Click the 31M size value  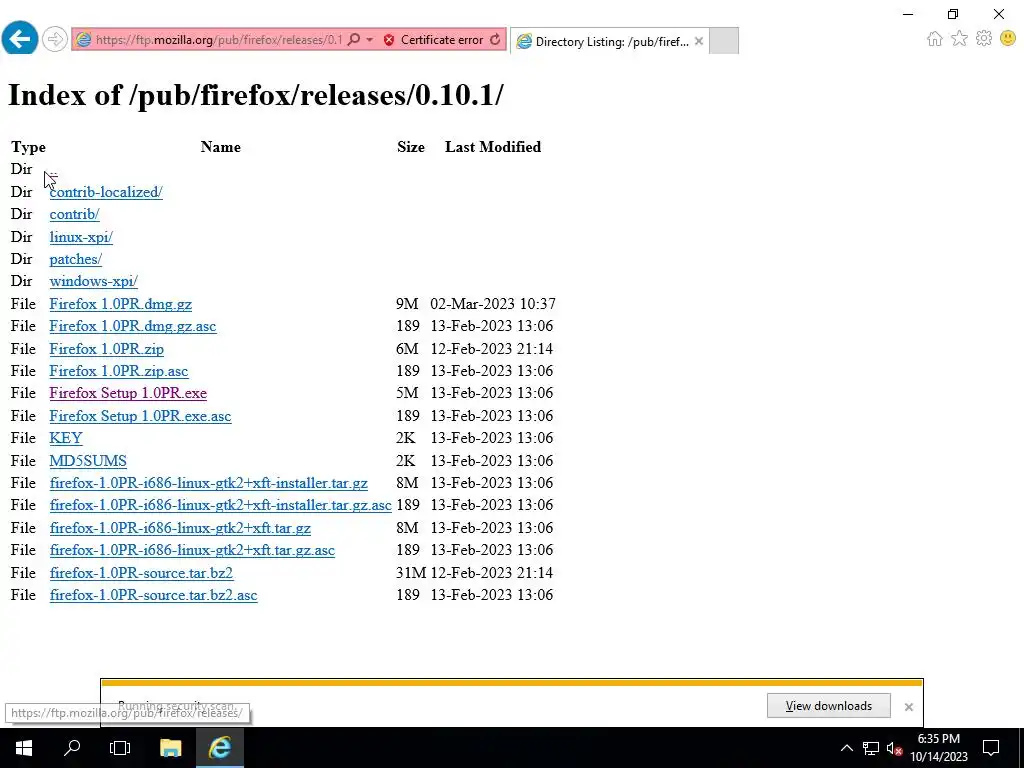(x=411, y=573)
